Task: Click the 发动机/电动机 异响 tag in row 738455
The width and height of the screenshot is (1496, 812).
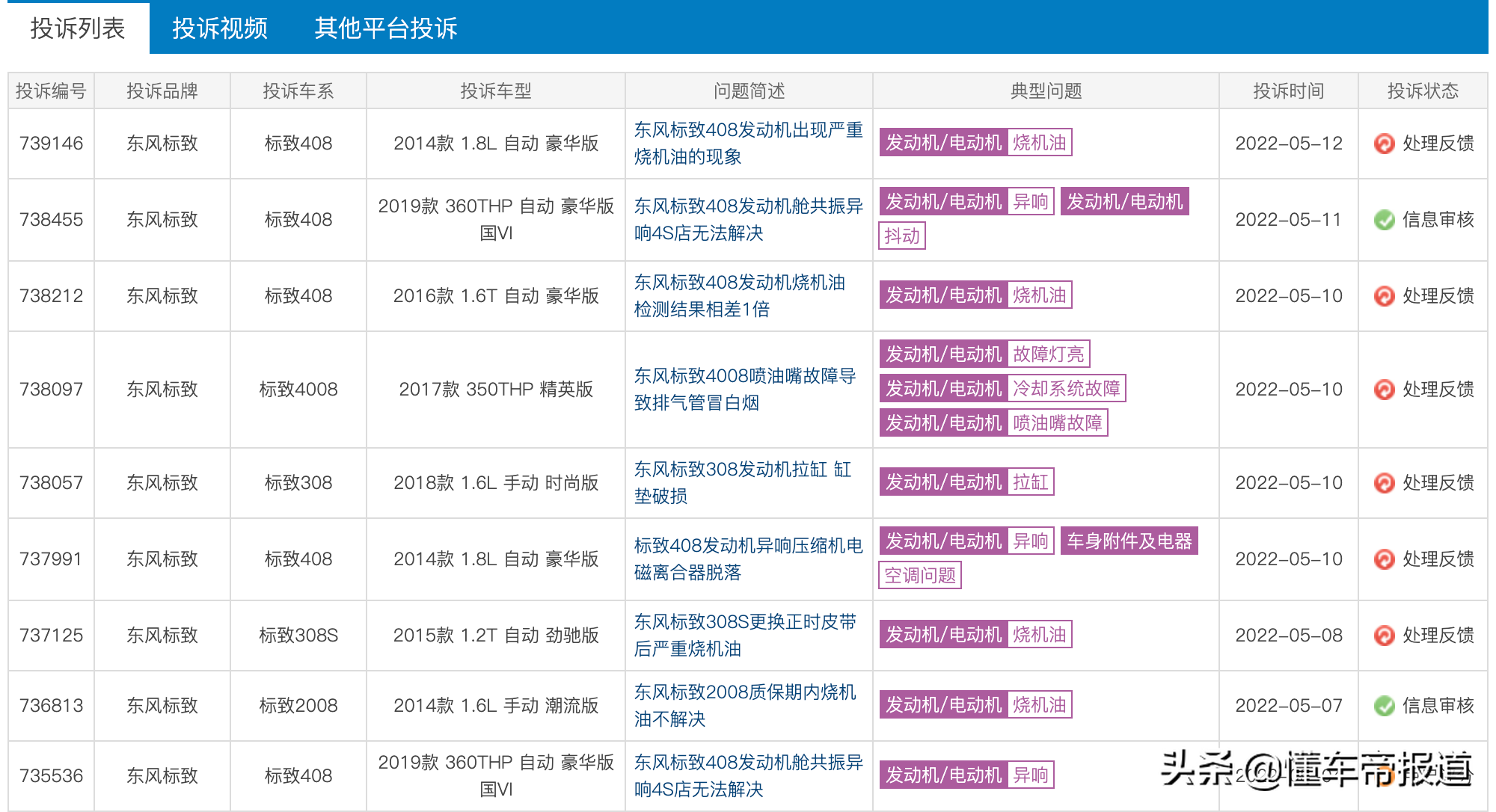Action: click(x=966, y=202)
